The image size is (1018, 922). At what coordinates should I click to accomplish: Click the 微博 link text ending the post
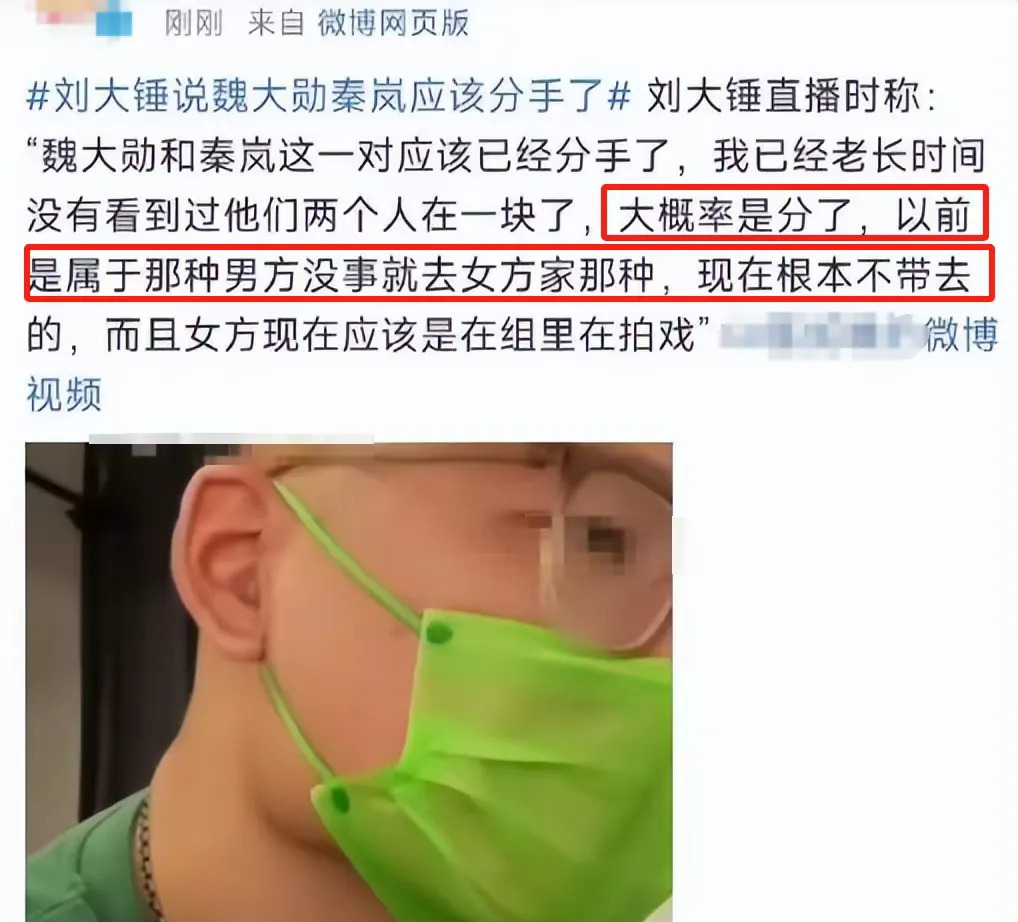[962, 335]
